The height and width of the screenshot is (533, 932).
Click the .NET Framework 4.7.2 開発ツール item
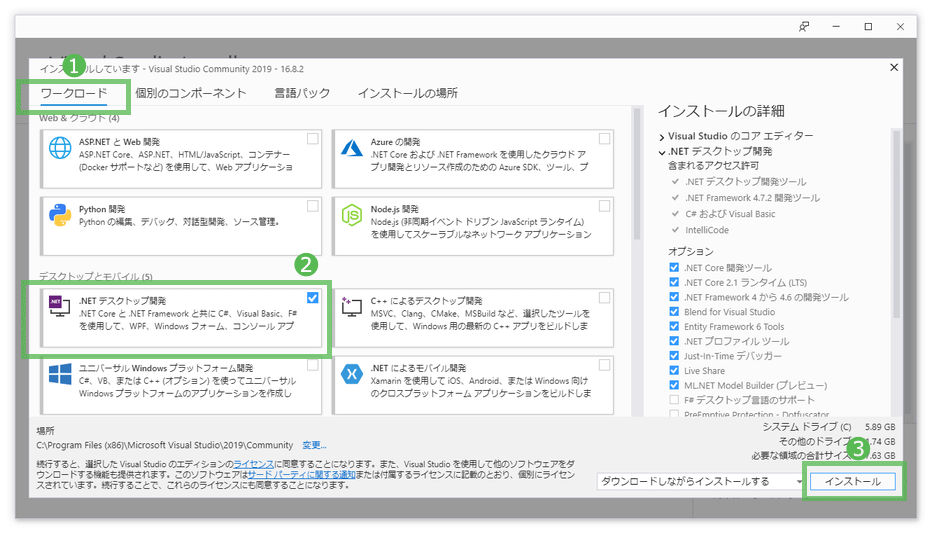[752, 198]
